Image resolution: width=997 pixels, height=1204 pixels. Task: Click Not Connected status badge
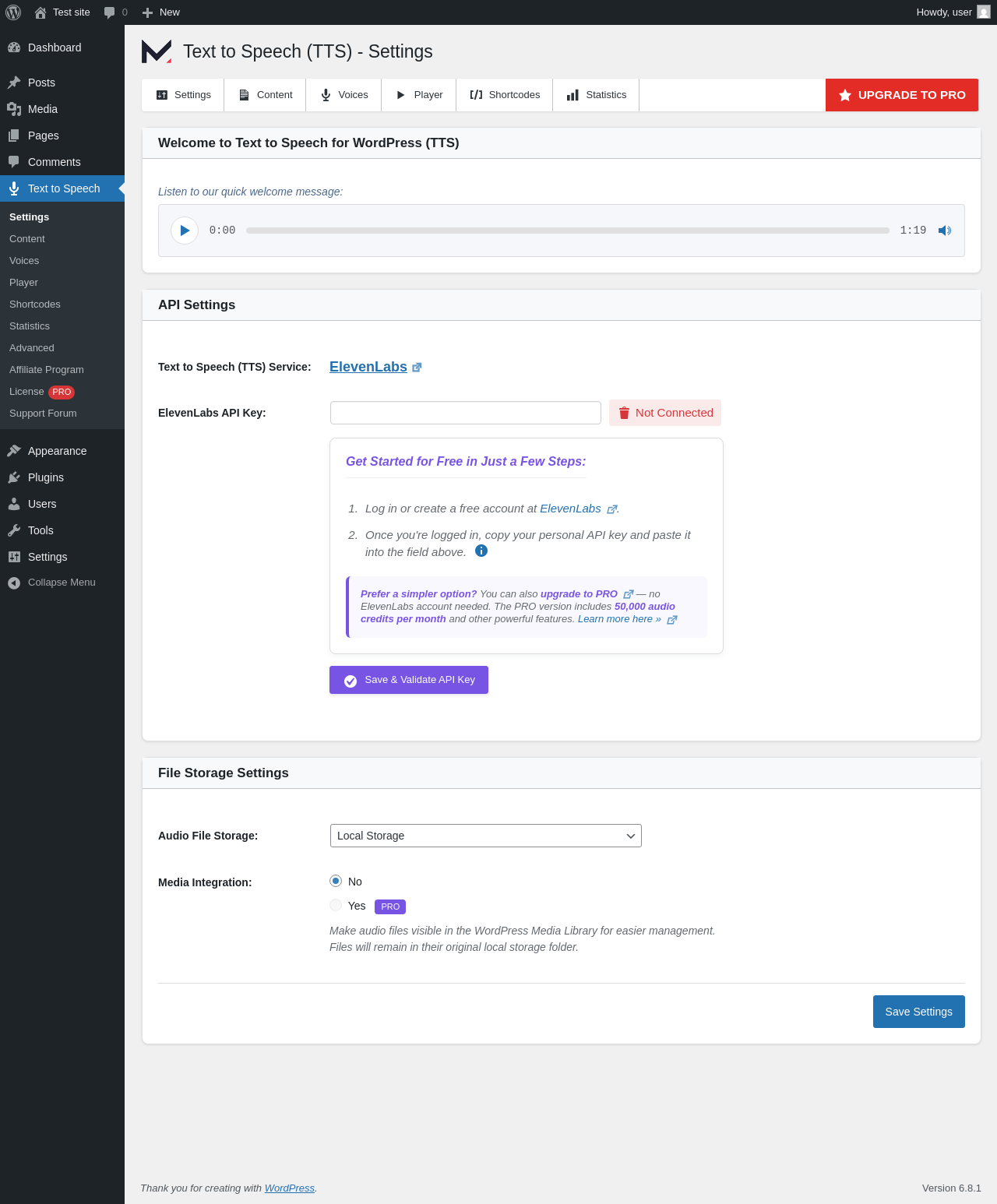[665, 413]
